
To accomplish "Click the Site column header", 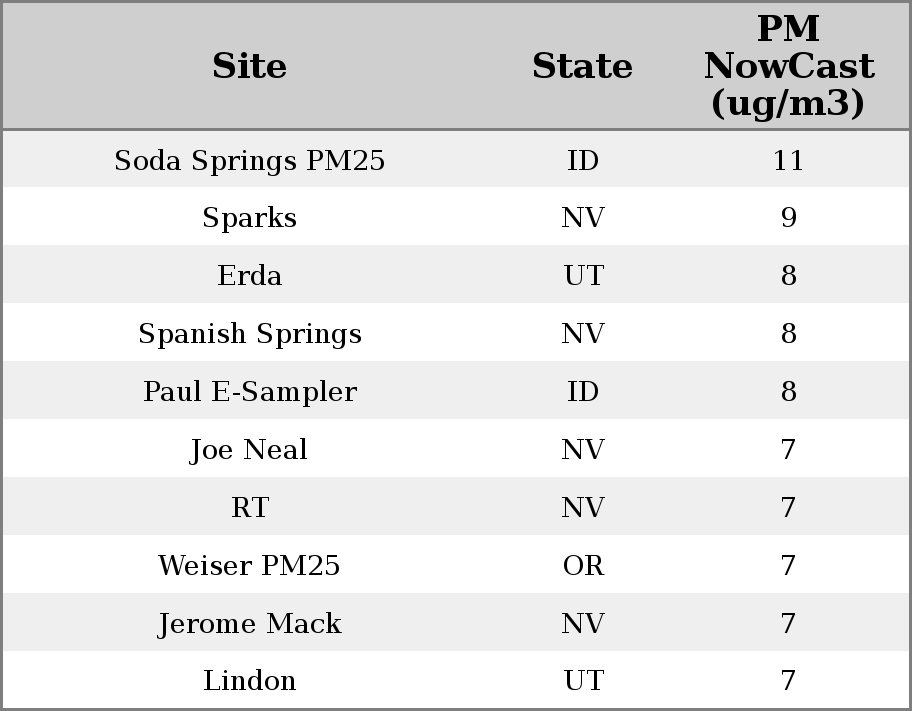I will [x=249, y=66].
